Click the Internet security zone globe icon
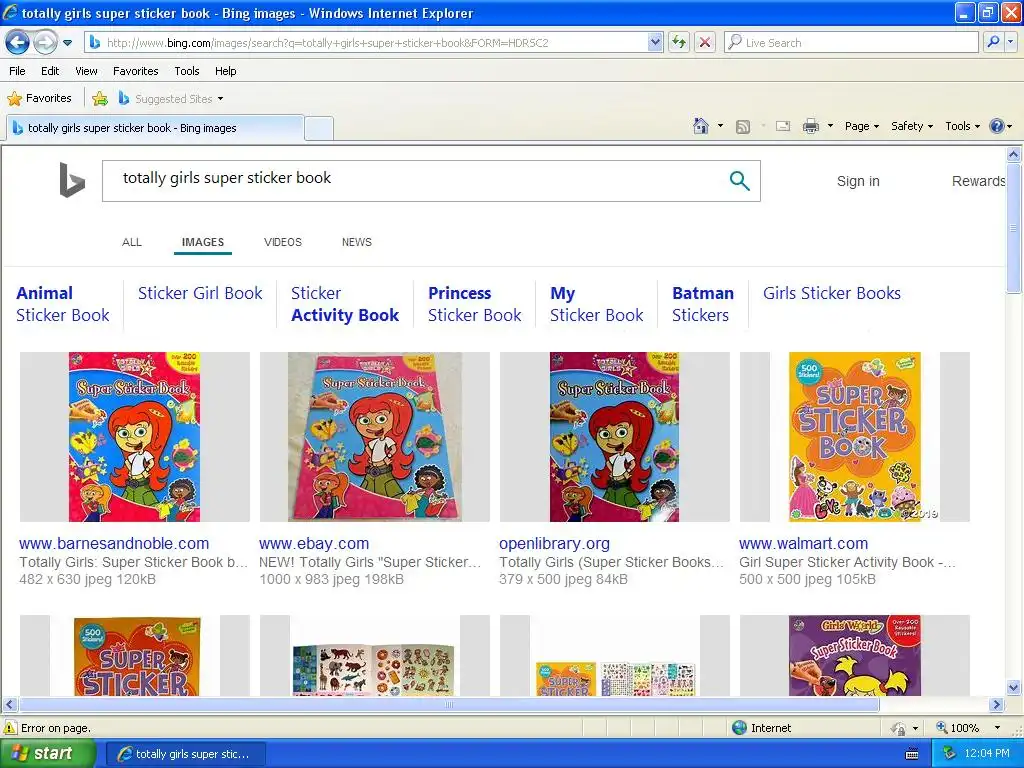 739,728
